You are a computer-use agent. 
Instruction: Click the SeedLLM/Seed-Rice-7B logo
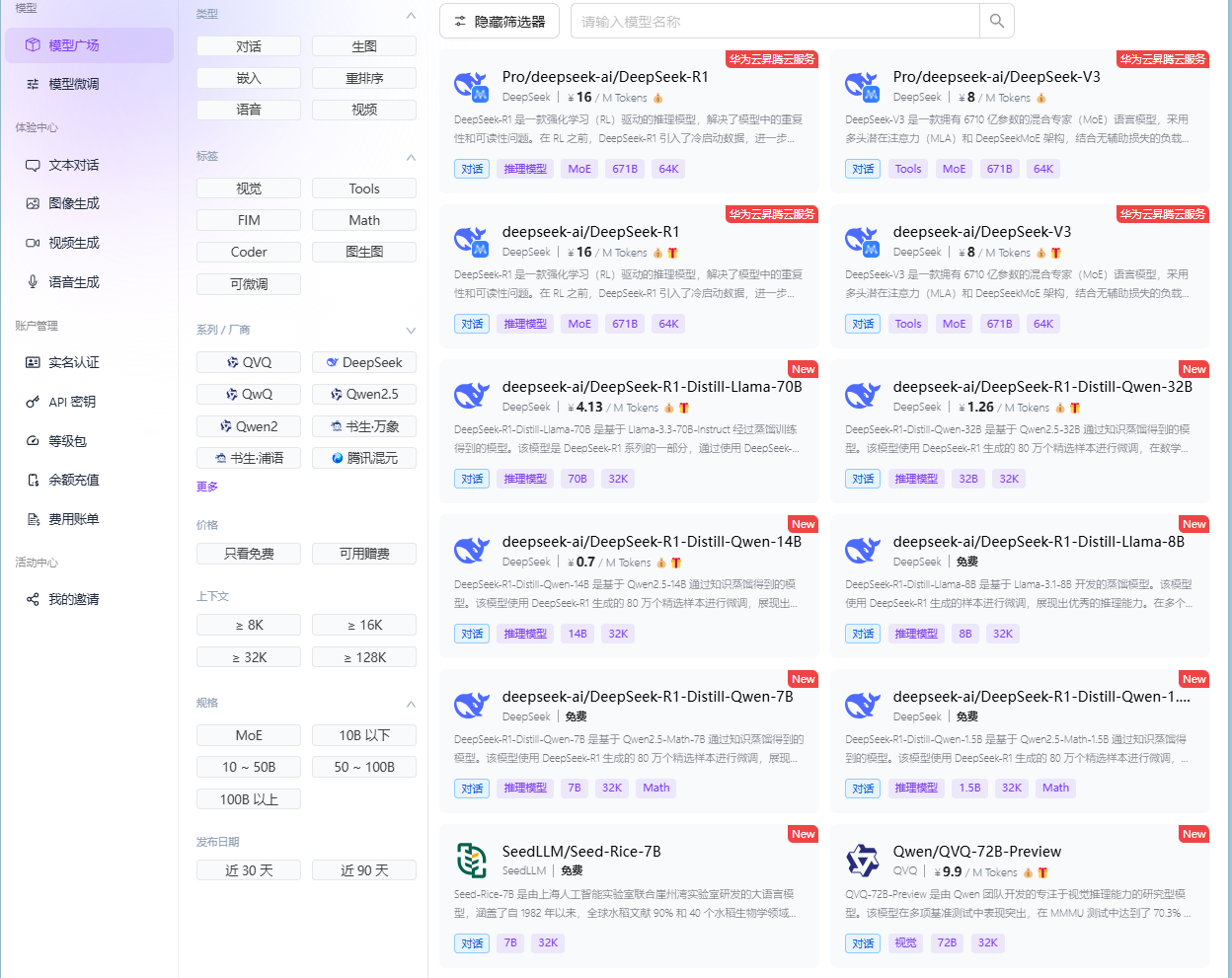point(472,861)
